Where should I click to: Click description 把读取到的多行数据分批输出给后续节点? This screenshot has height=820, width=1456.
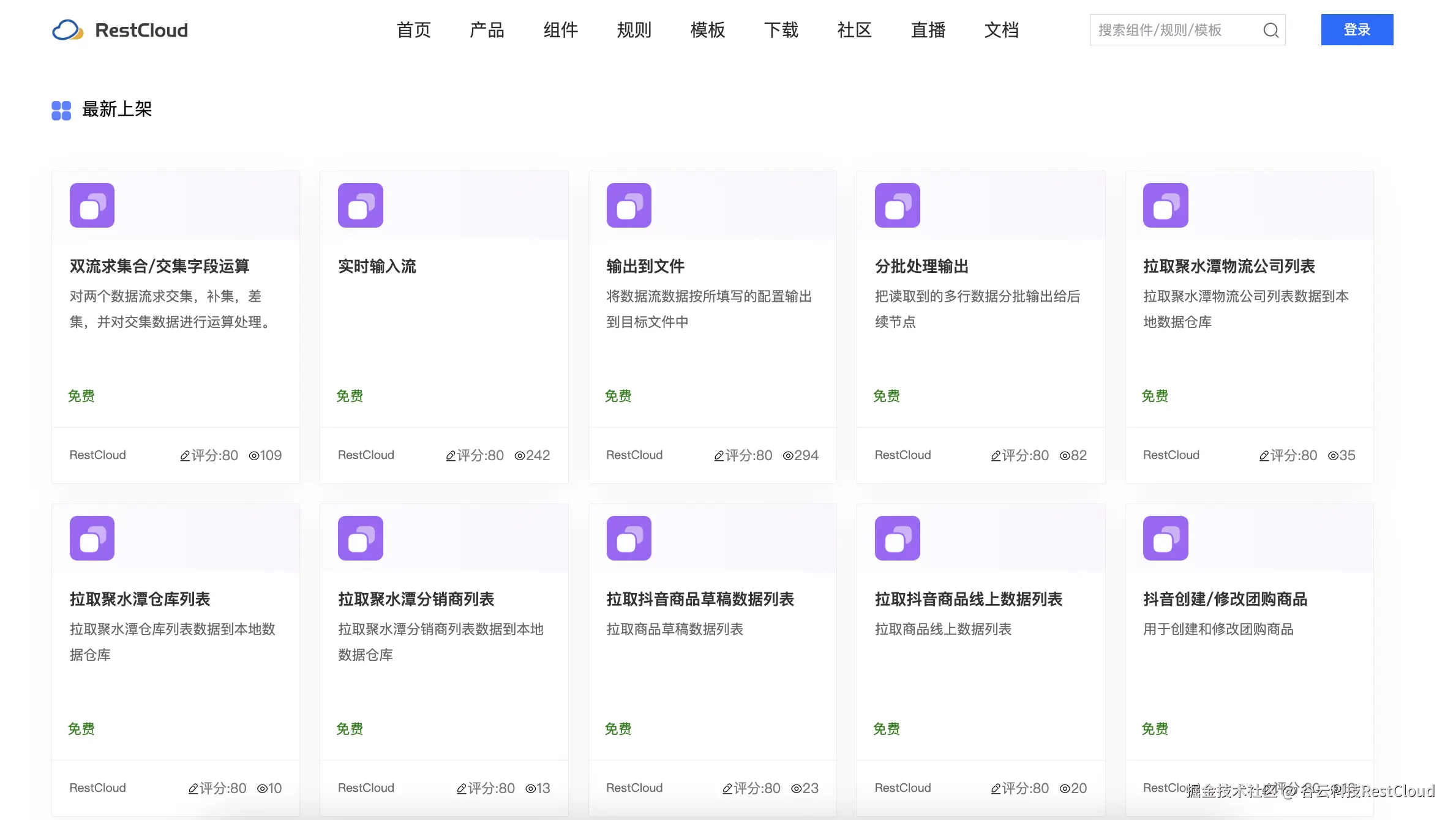[978, 309]
